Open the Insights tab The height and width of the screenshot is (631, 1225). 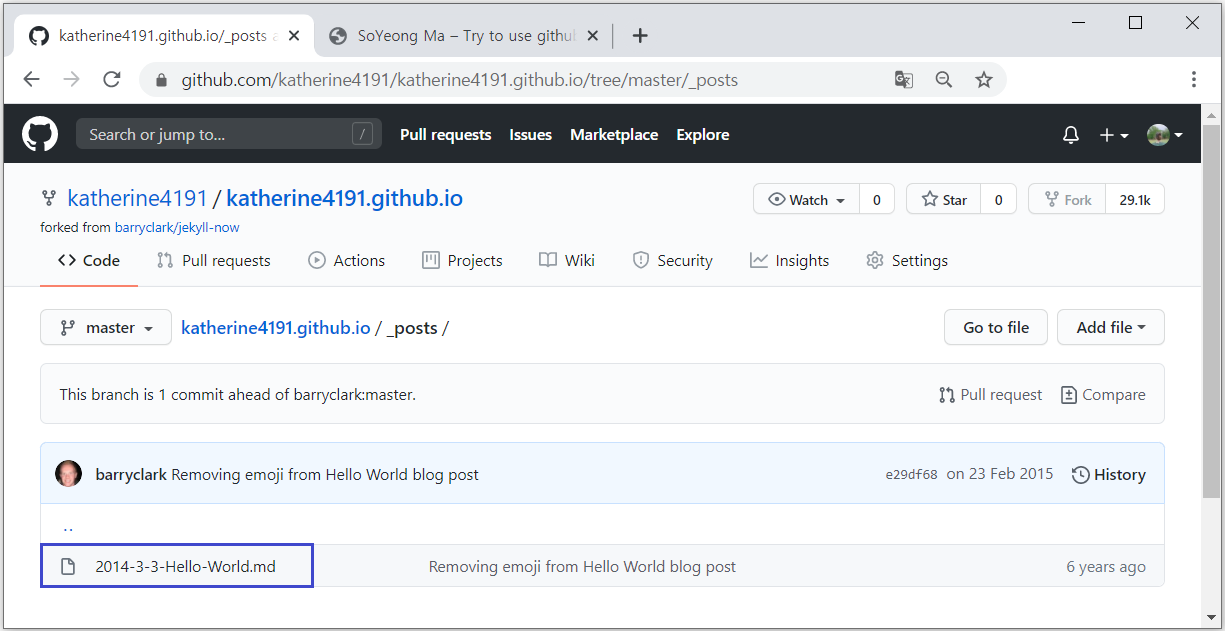click(x=789, y=260)
